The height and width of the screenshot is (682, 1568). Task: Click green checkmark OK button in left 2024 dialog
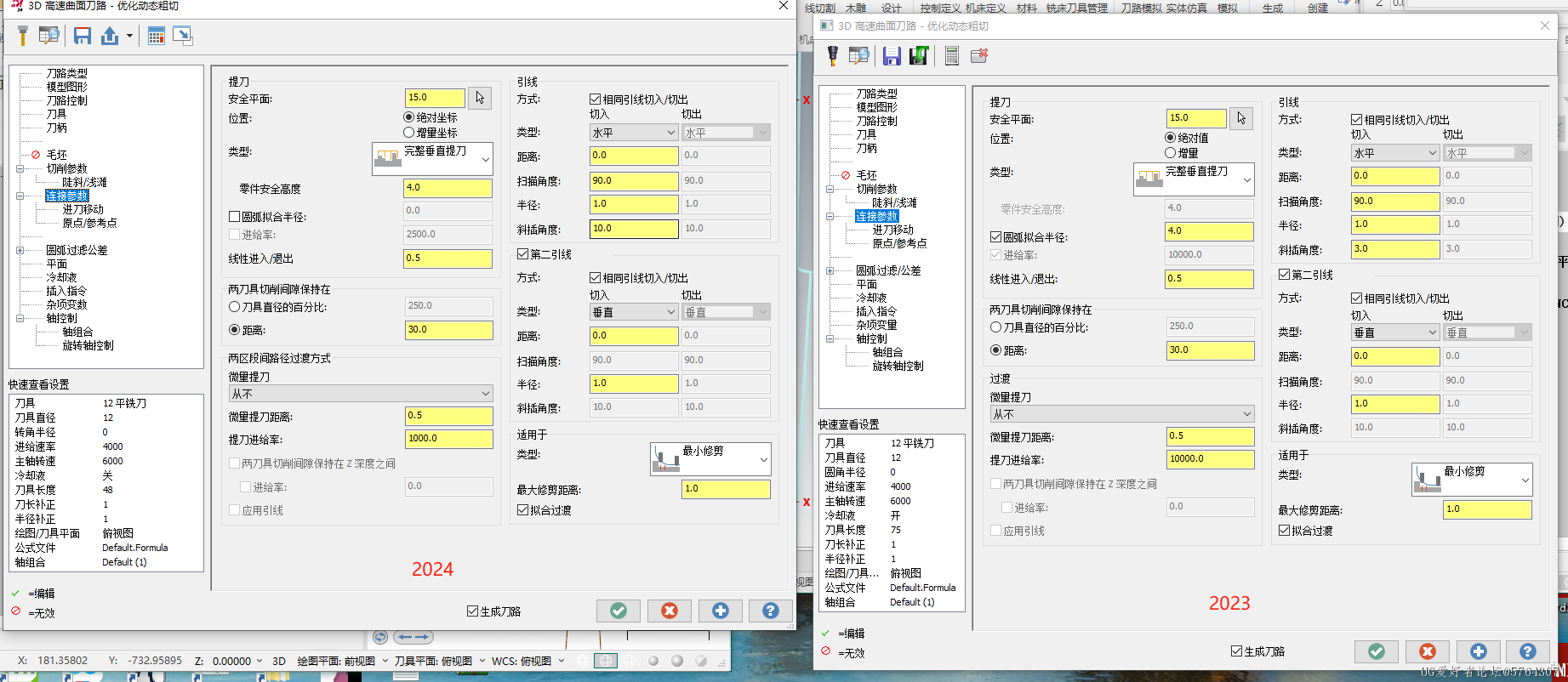pyautogui.click(x=619, y=611)
